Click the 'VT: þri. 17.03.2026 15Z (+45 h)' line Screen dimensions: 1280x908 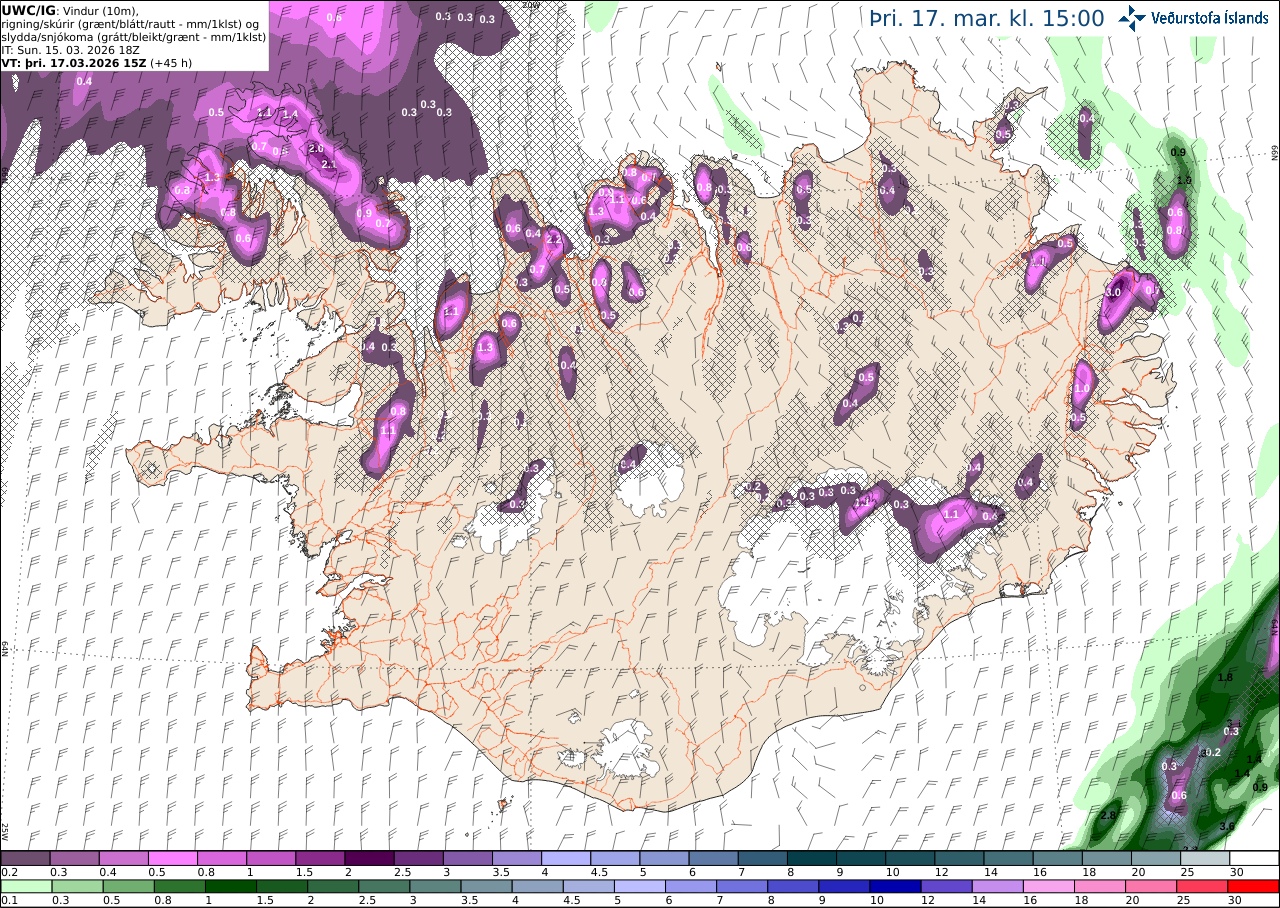[x=96, y=62]
